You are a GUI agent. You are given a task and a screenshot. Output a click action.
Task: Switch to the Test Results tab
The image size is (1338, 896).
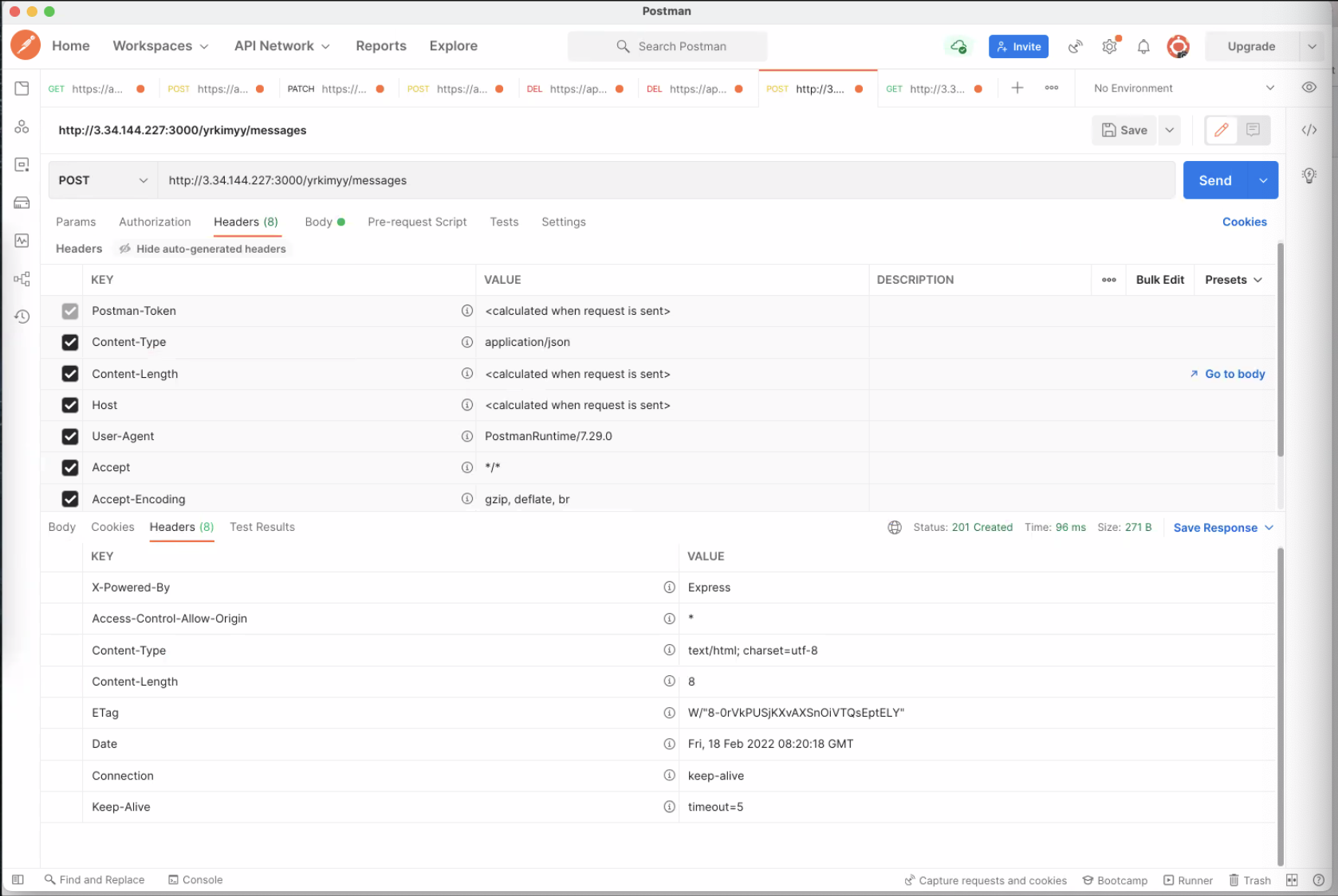tap(262, 527)
